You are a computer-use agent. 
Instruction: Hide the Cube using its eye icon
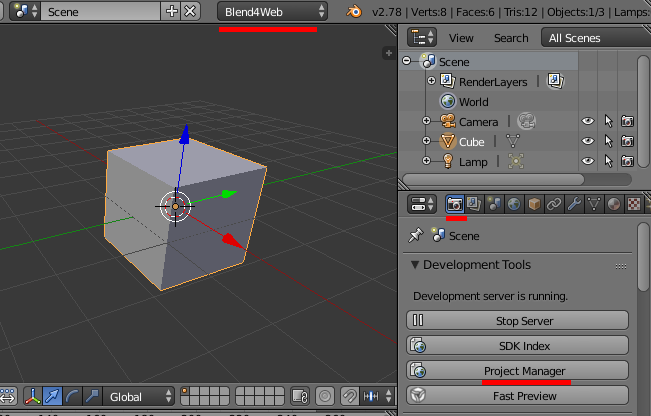588,142
